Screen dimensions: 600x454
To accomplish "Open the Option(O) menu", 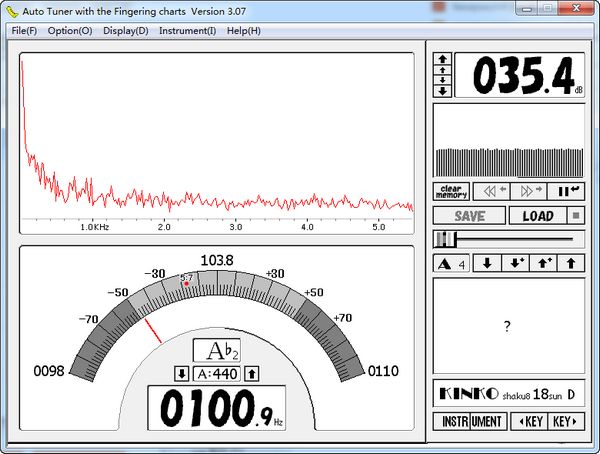I will pos(70,30).
